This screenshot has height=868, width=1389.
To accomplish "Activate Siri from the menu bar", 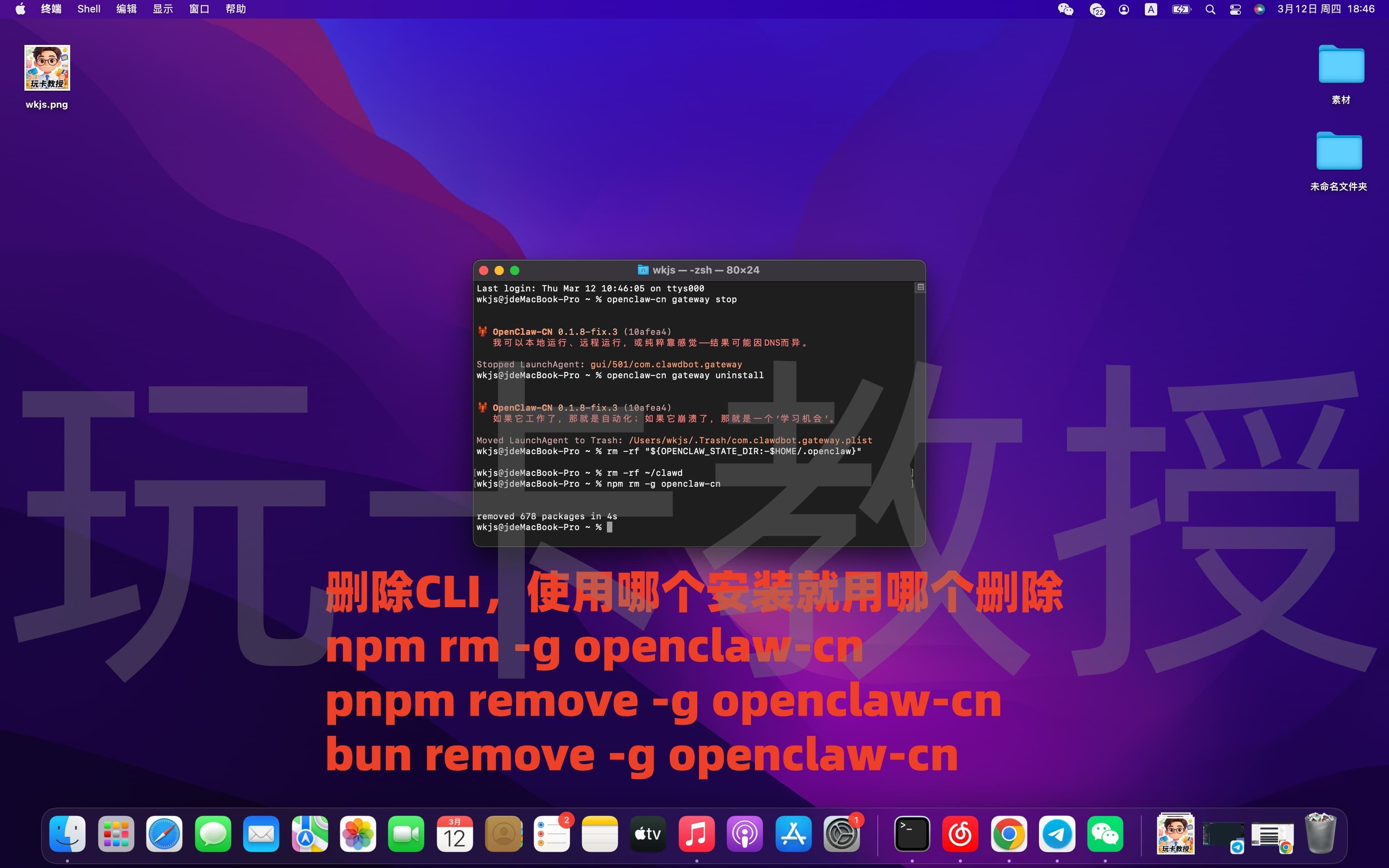I will [1259, 9].
